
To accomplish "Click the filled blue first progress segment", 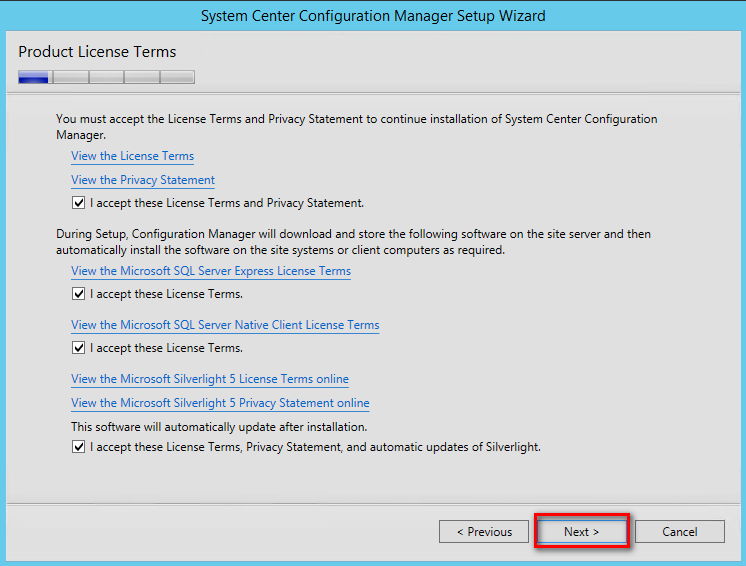I will pos(34,77).
